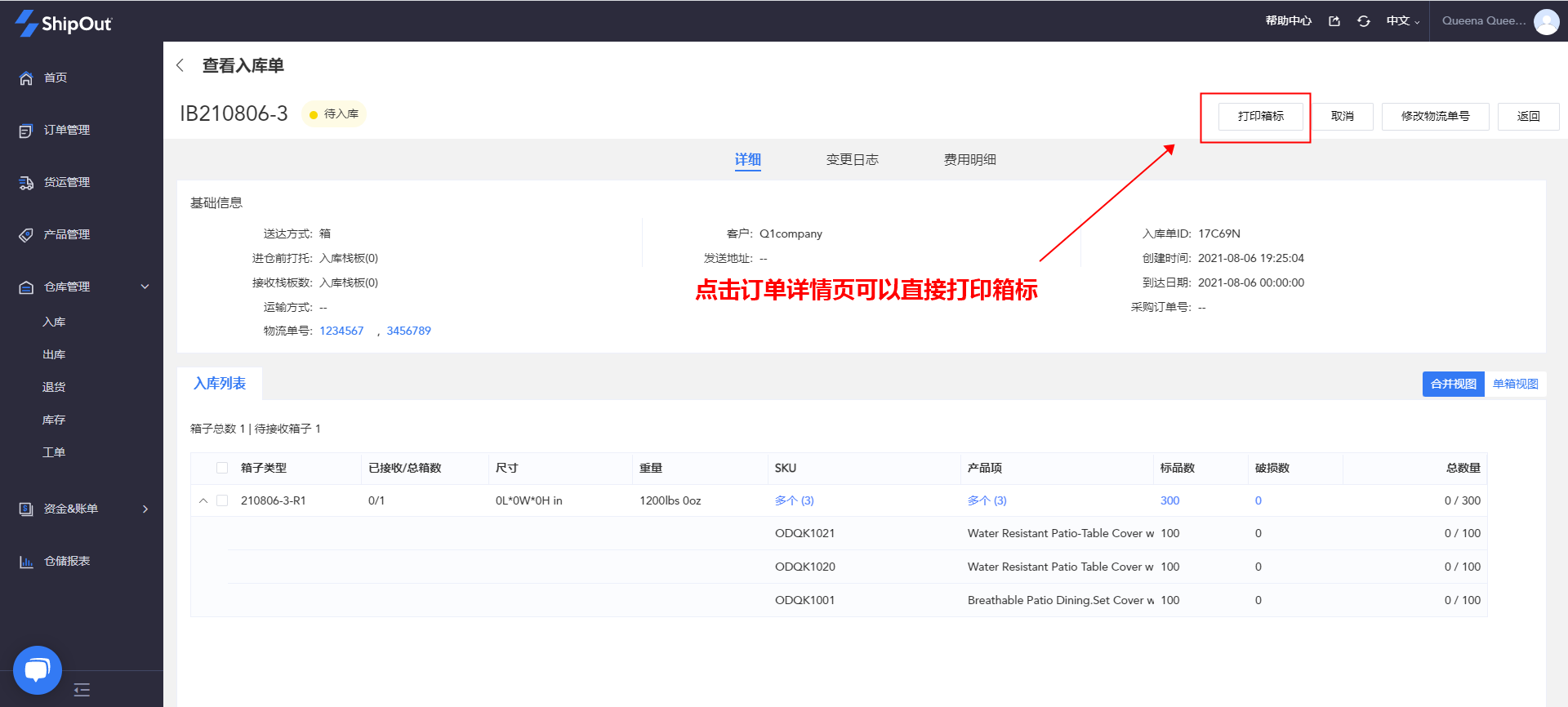Click SKU cell ODQK1001
1568x707 pixels.
click(805, 600)
